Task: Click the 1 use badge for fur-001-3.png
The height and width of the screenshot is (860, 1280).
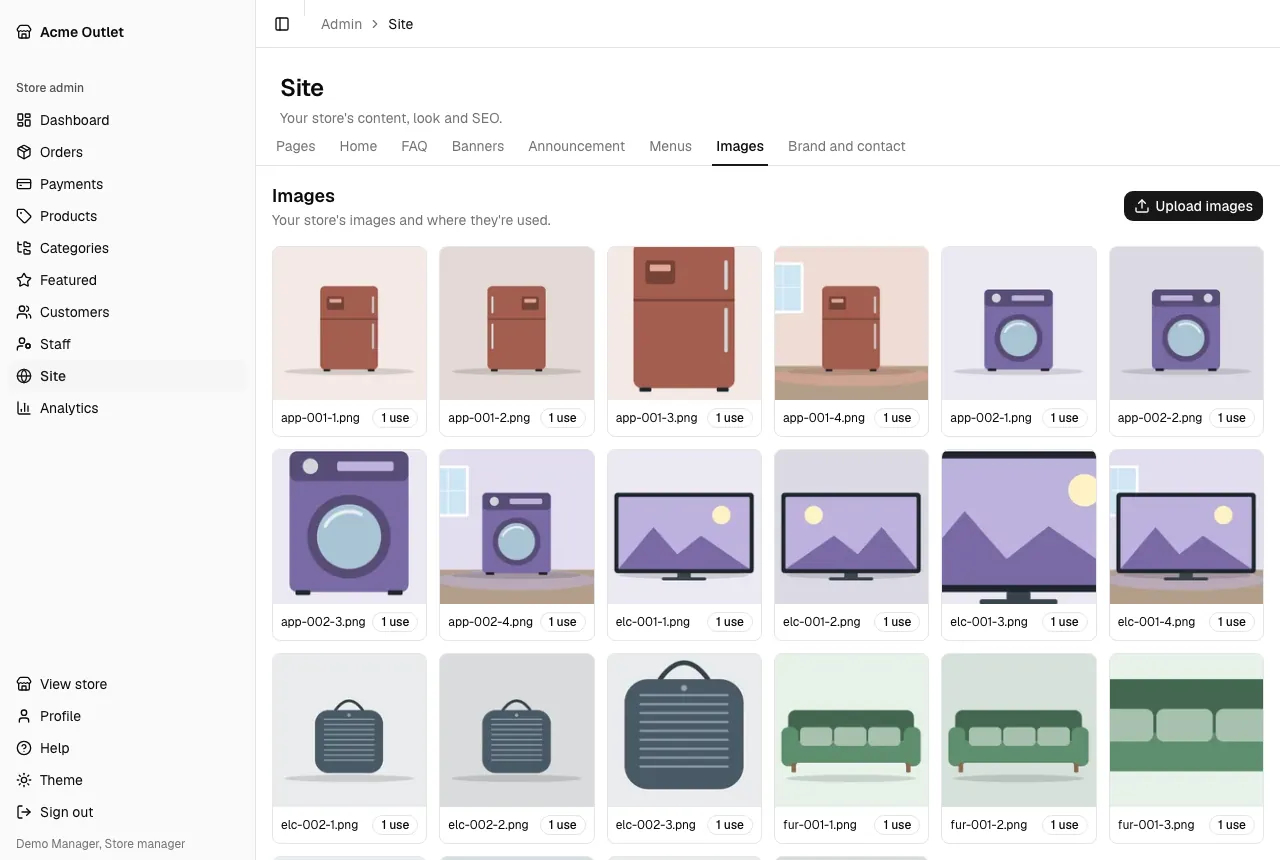Action: tap(1232, 825)
